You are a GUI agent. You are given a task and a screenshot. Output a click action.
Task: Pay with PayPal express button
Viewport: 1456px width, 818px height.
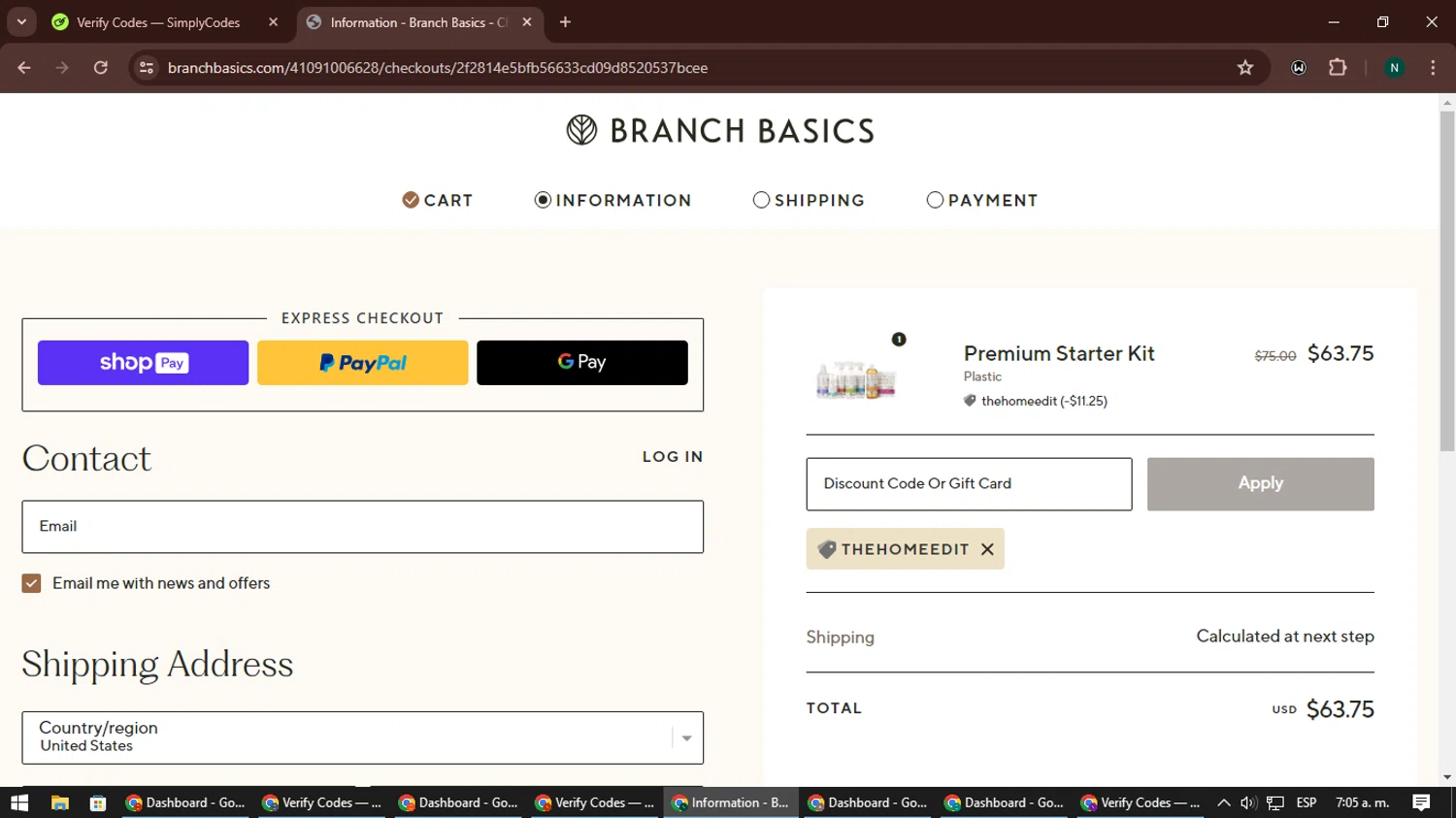click(362, 363)
